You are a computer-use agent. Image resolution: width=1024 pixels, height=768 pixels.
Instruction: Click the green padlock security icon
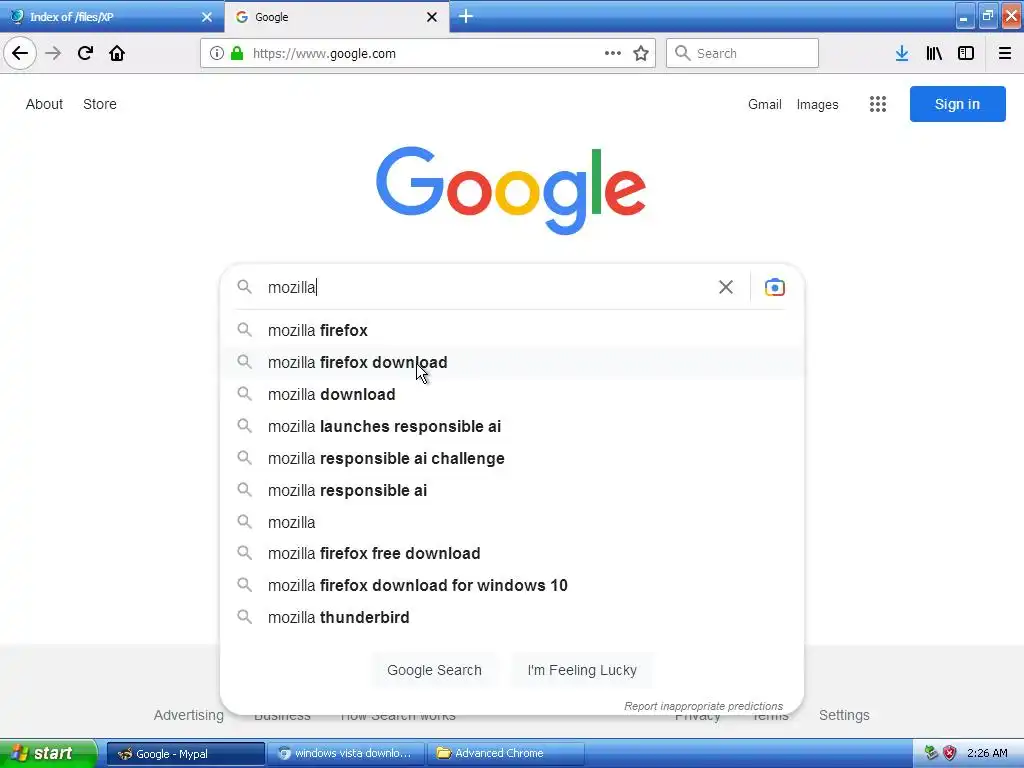point(237,53)
